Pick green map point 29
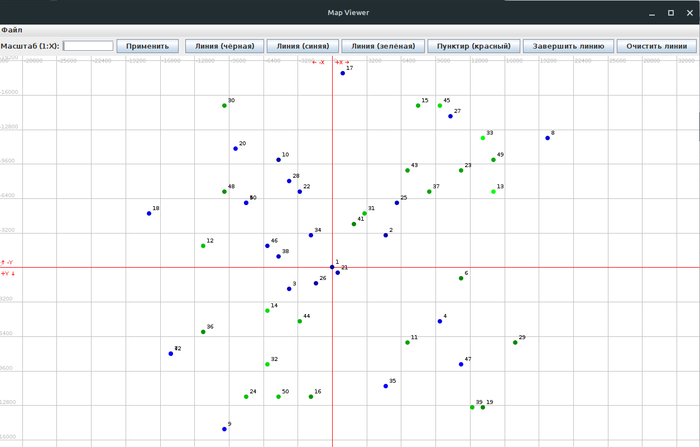This screenshot has width=700, height=447. [515, 343]
